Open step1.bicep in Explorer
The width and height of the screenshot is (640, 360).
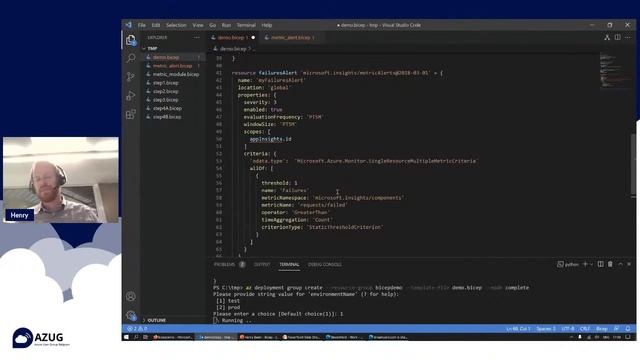(x=173, y=83)
